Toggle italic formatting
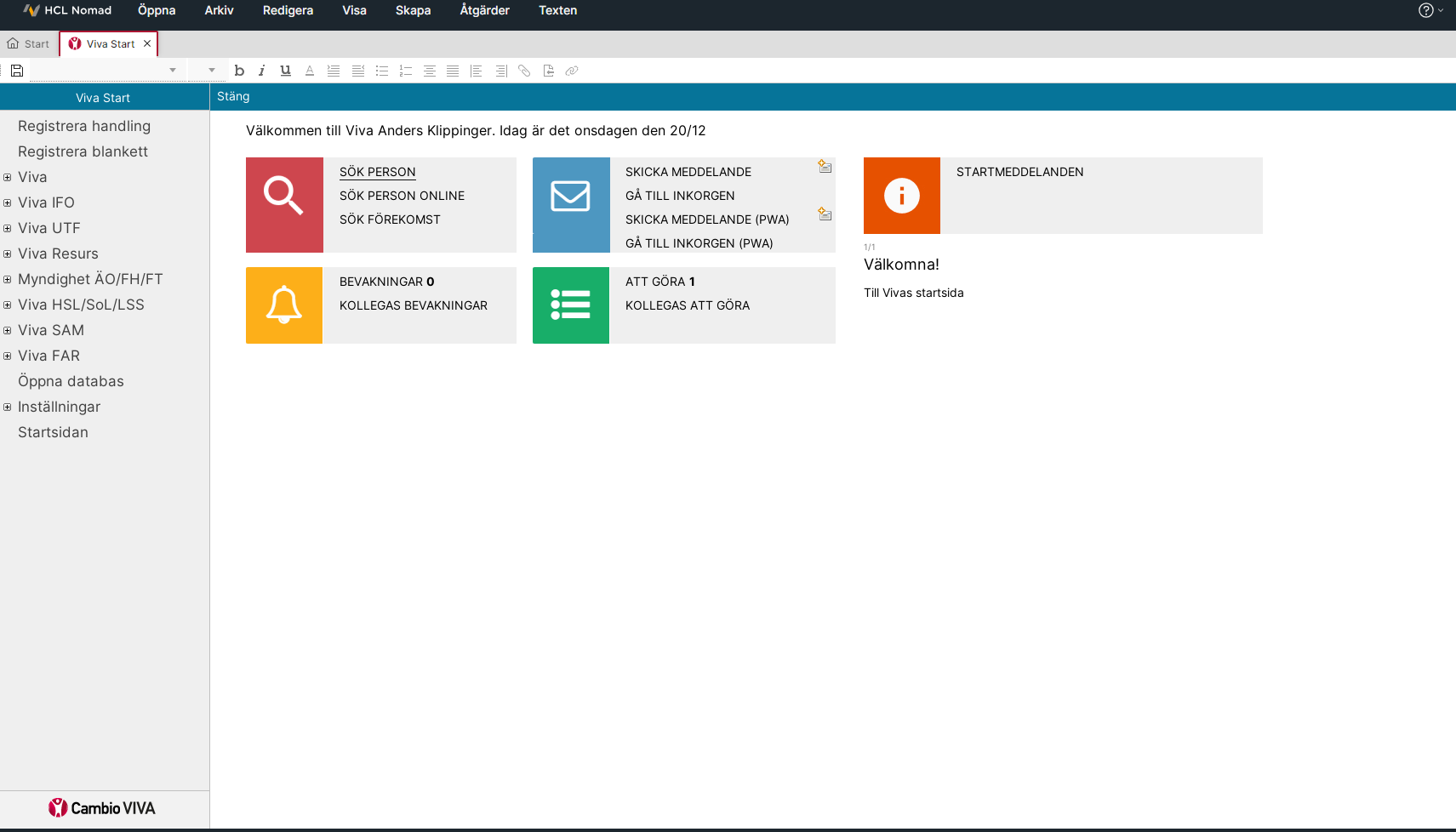This screenshot has width=1456, height=832. 262,71
